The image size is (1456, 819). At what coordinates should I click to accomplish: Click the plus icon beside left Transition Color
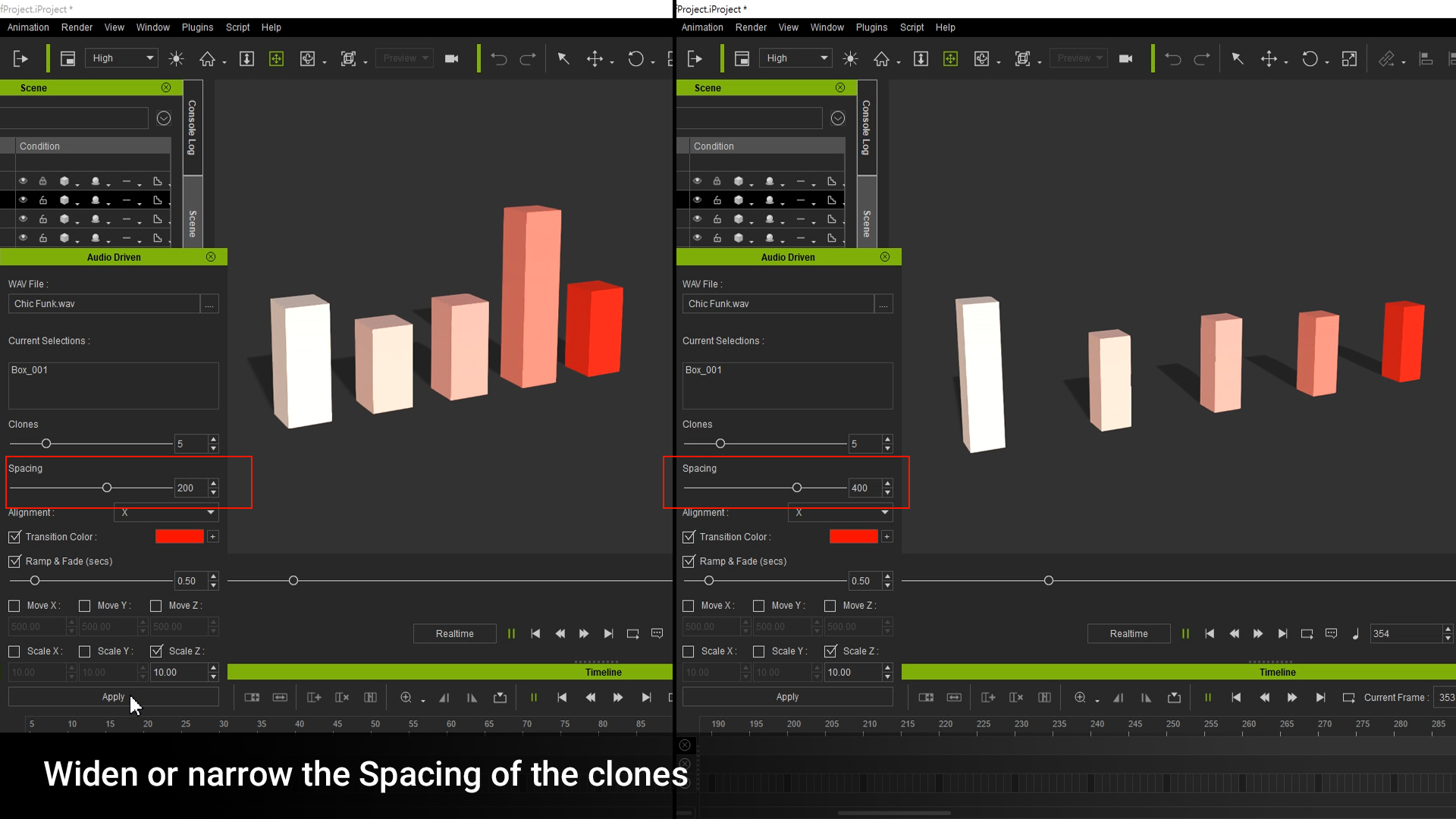click(x=213, y=537)
